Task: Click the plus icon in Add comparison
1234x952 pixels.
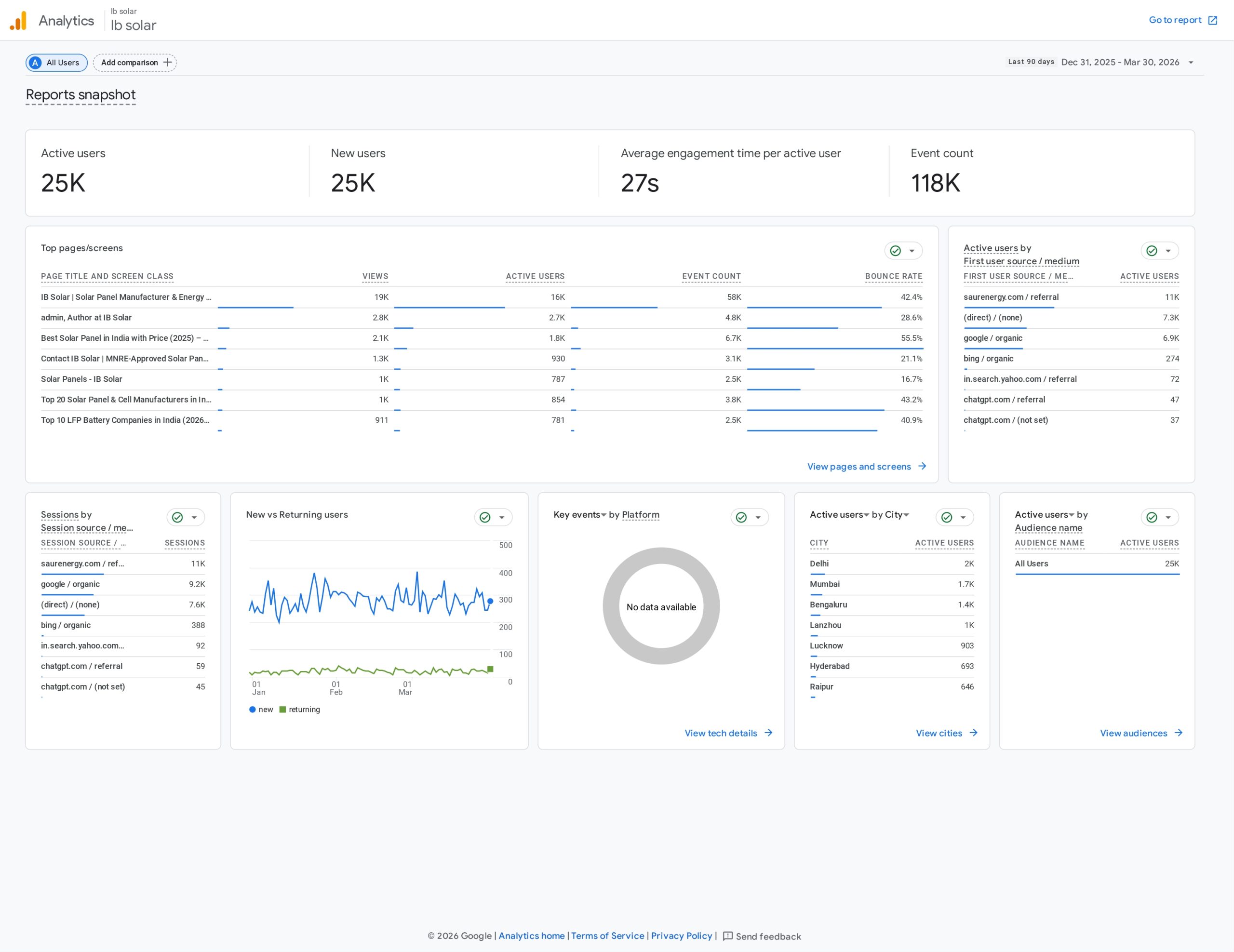Action: [167, 62]
